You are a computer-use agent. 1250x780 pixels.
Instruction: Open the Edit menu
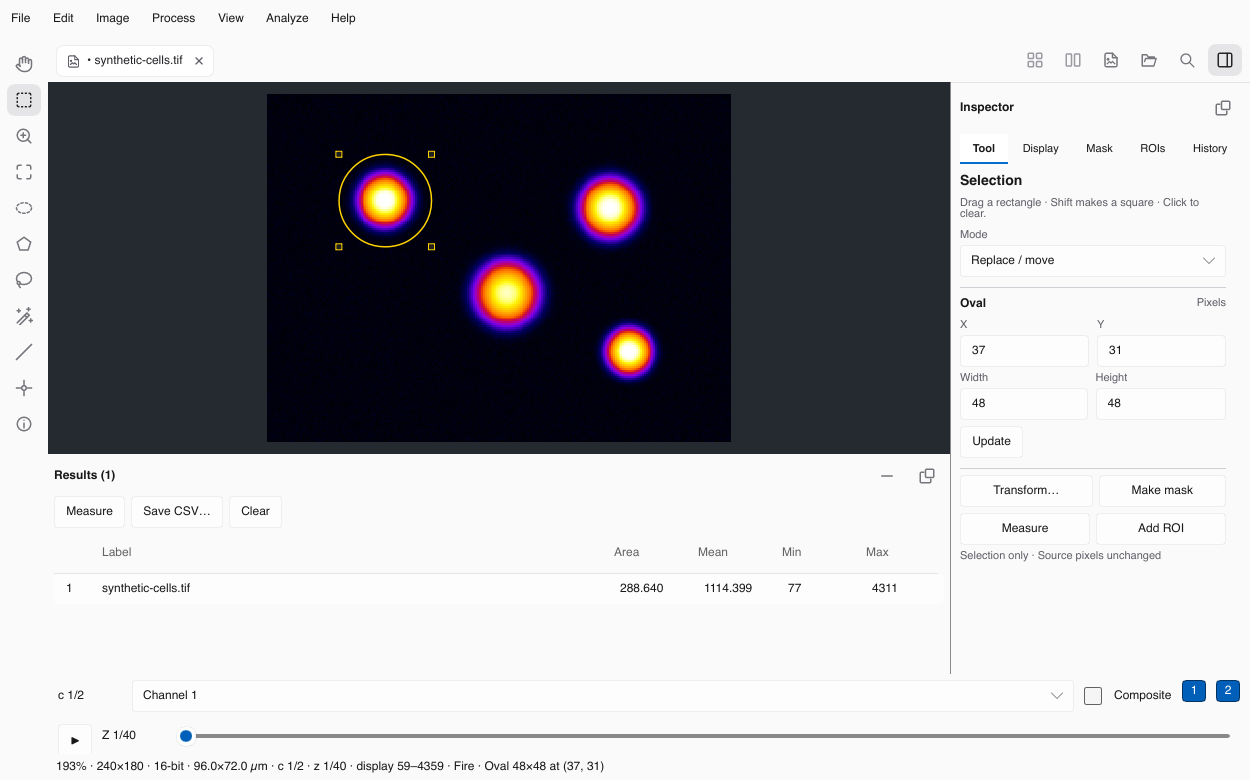click(63, 18)
